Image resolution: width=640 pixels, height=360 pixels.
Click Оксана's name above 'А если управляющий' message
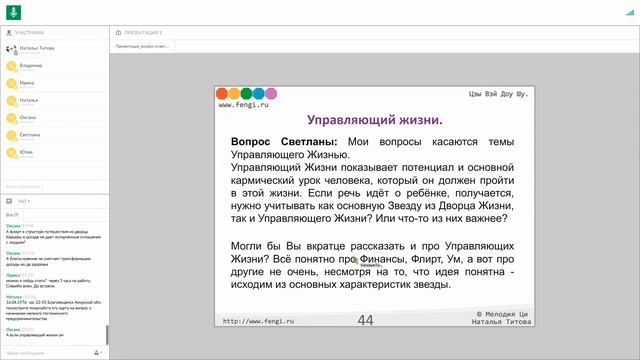click(13, 329)
